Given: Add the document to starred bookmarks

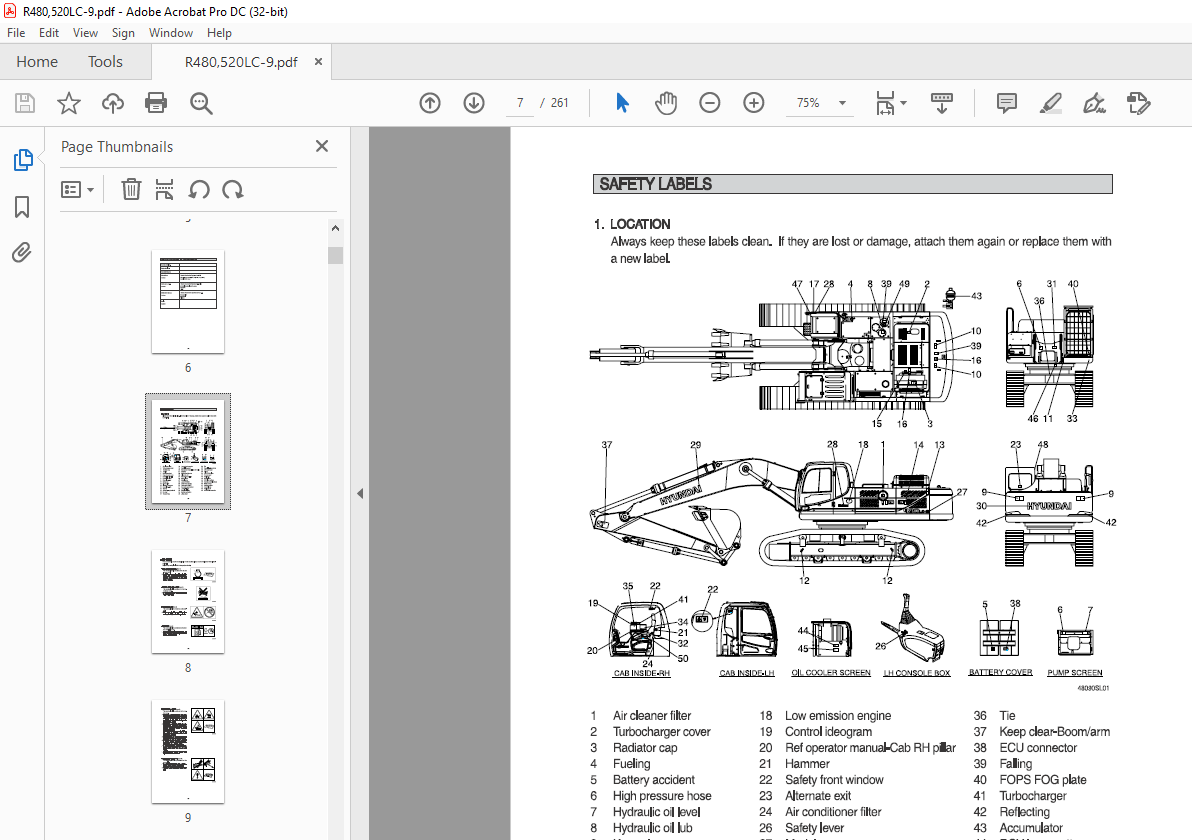Looking at the screenshot, I should 69,103.
